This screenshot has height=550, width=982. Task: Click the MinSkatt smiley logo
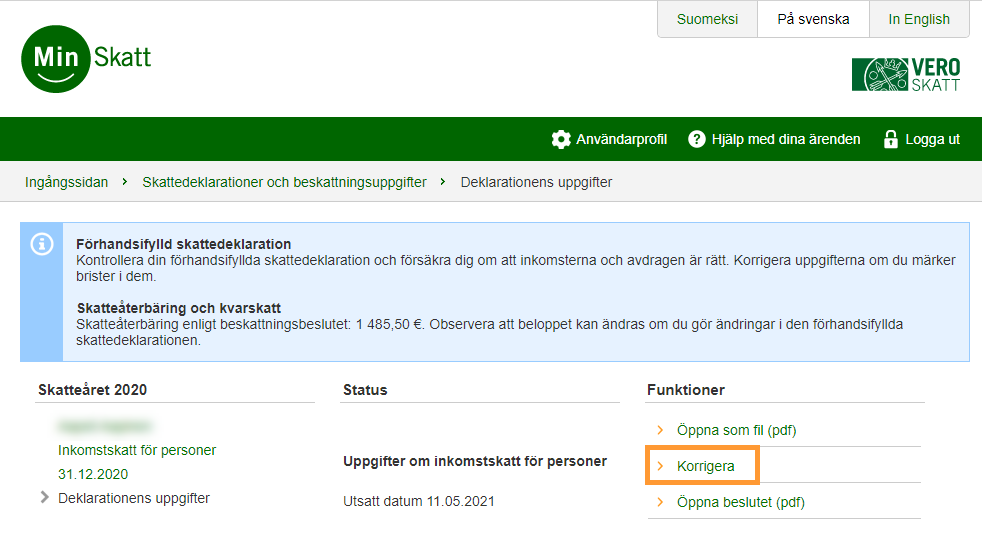(56, 58)
